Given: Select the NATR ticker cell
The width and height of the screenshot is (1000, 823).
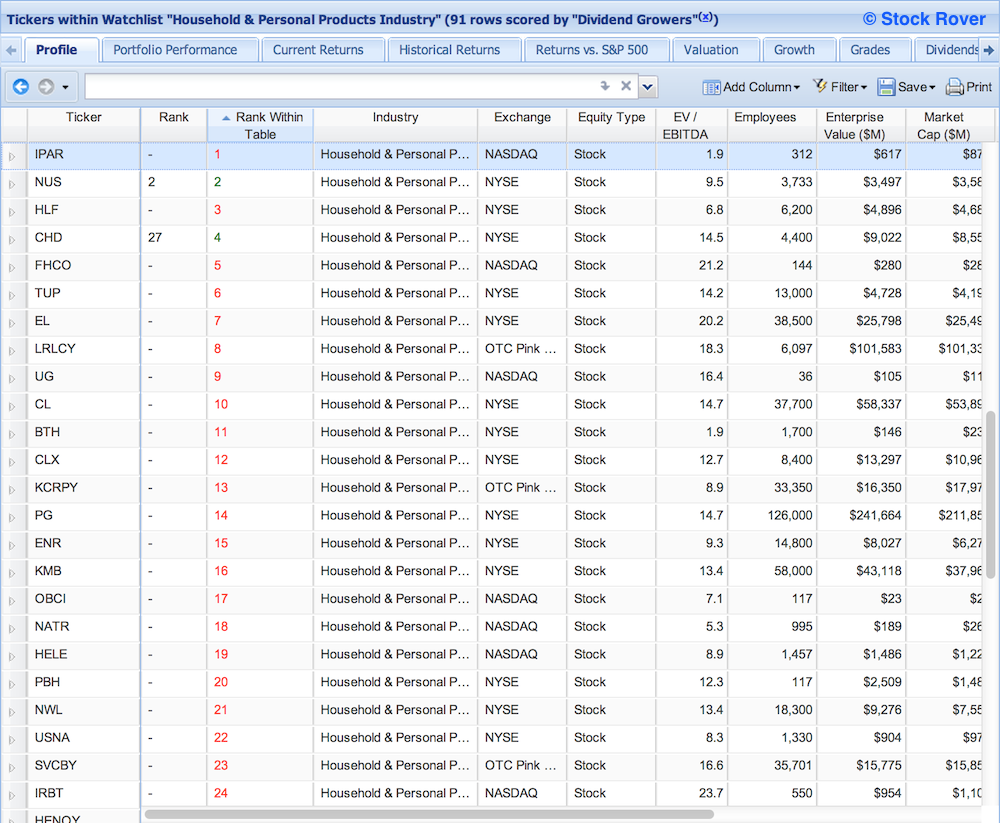Looking at the screenshot, I should click(x=84, y=627).
